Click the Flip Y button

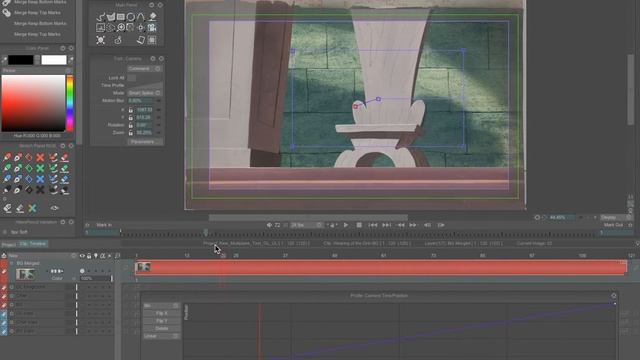(x=161, y=321)
